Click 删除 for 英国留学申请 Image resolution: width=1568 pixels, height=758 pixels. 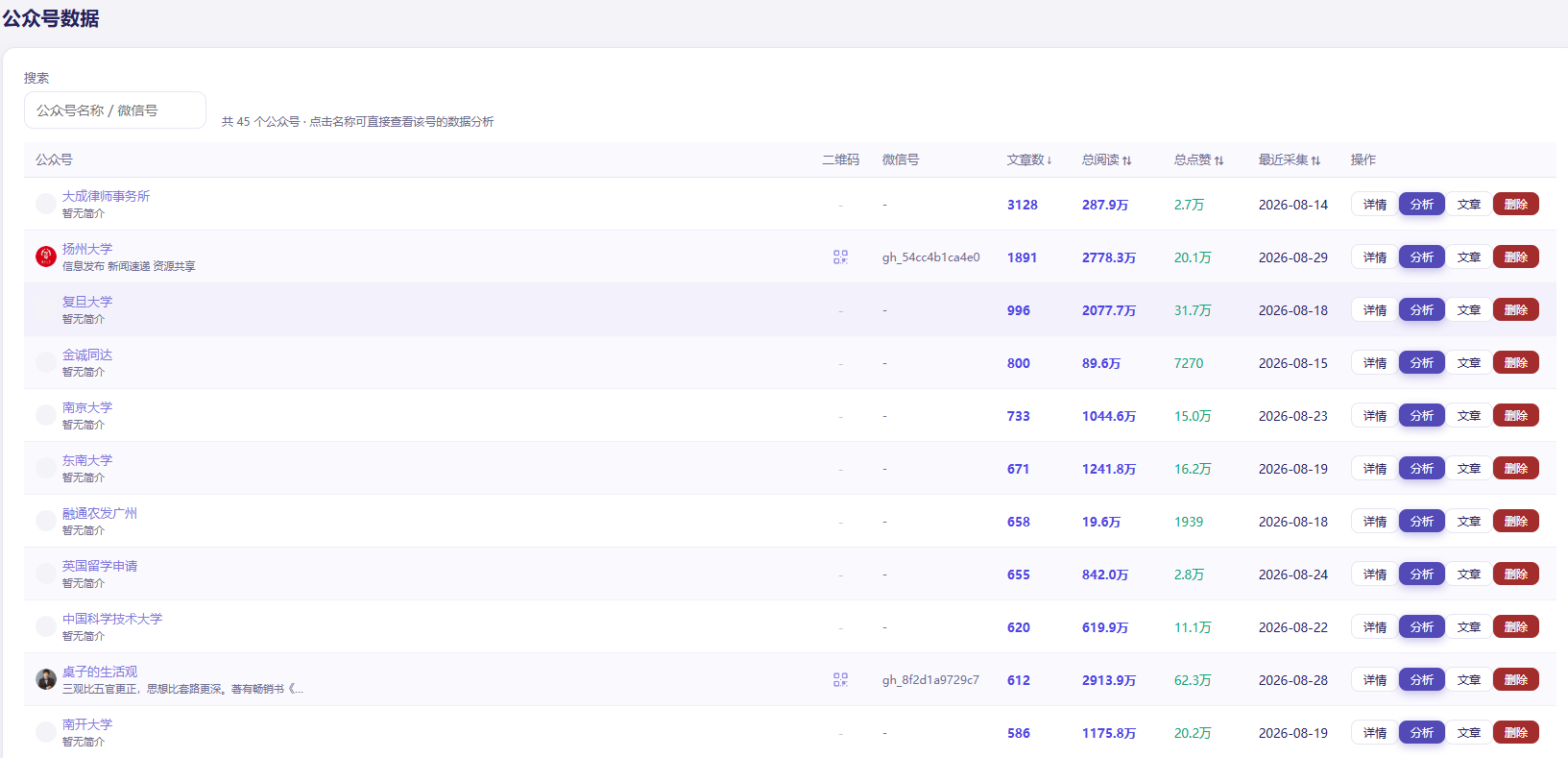(x=1516, y=575)
